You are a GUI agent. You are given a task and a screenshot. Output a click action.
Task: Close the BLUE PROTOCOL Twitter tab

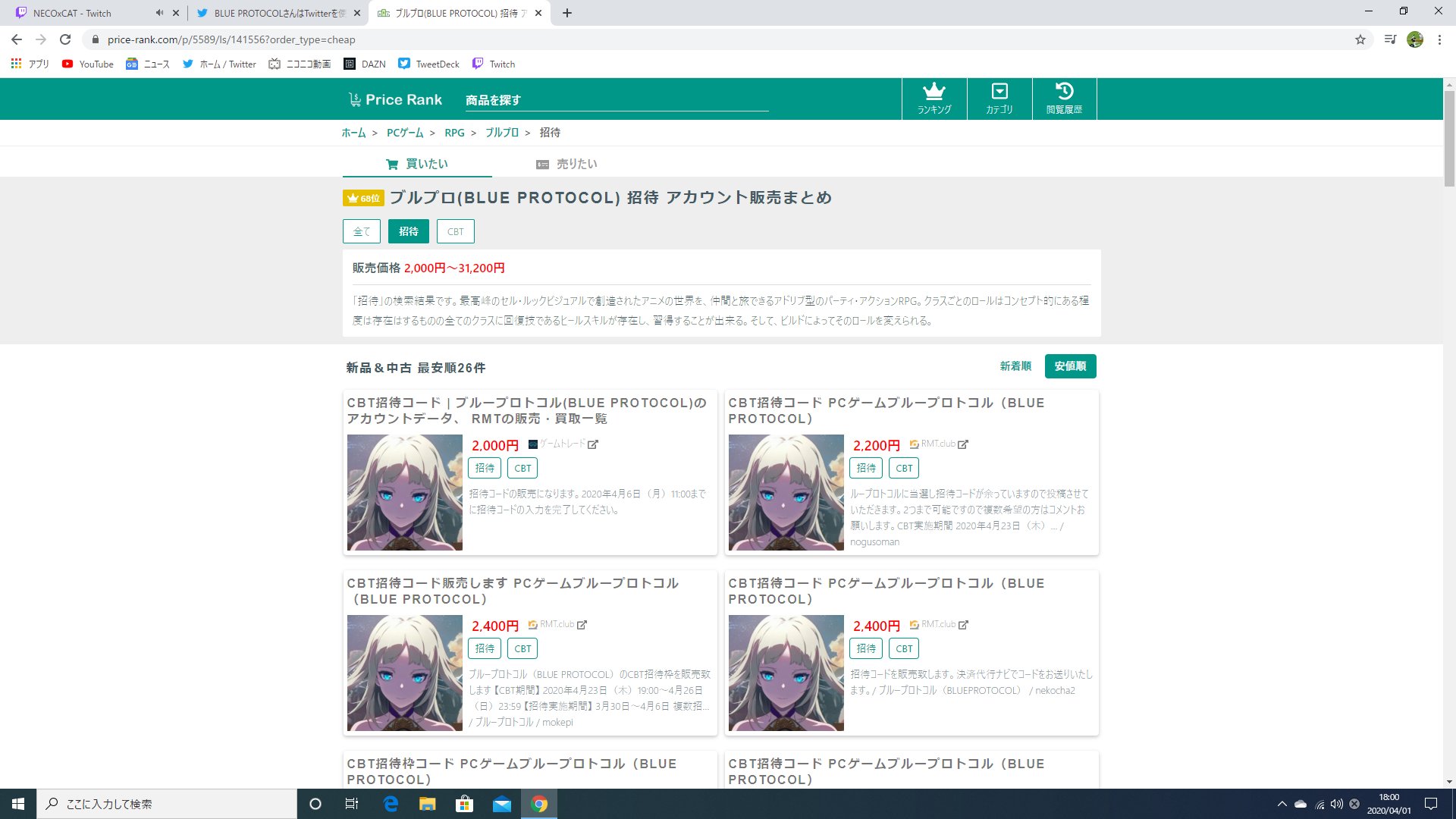tap(357, 13)
